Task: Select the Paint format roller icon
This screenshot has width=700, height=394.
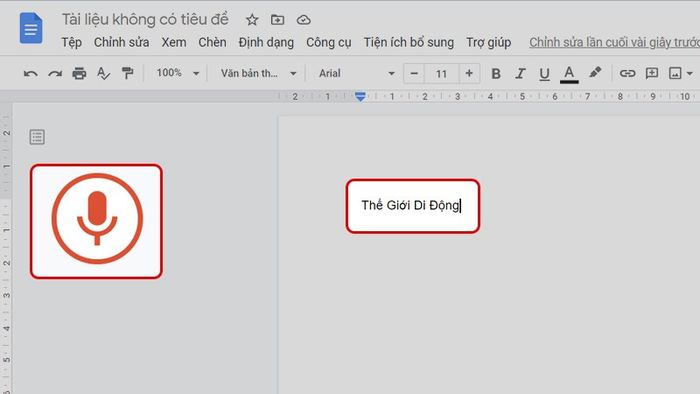Action: pyautogui.click(x=128, y=73)
